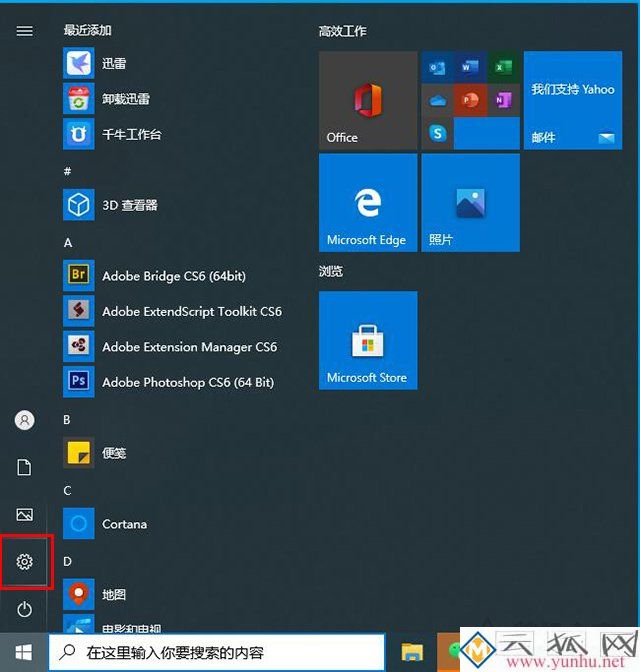Click the C letter group header

pyautogui.click(x=67, y=490)
